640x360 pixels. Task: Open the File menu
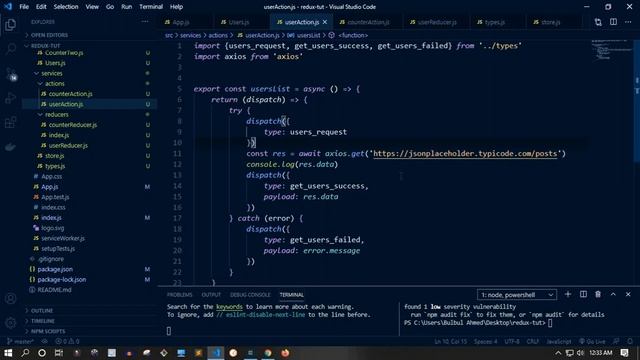[x=24, y=7]
